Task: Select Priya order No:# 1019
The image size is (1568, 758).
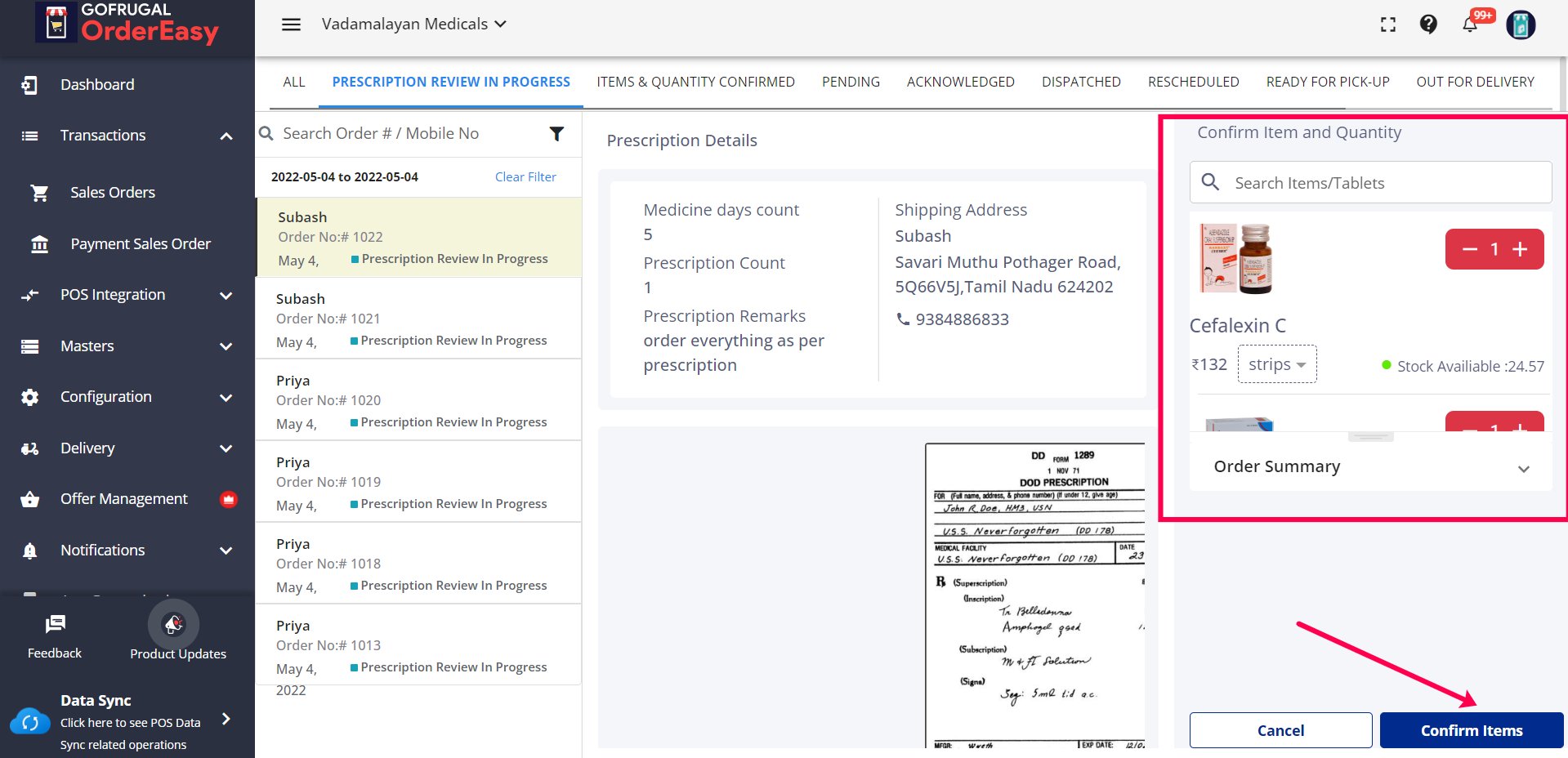Action: (418, 483)
